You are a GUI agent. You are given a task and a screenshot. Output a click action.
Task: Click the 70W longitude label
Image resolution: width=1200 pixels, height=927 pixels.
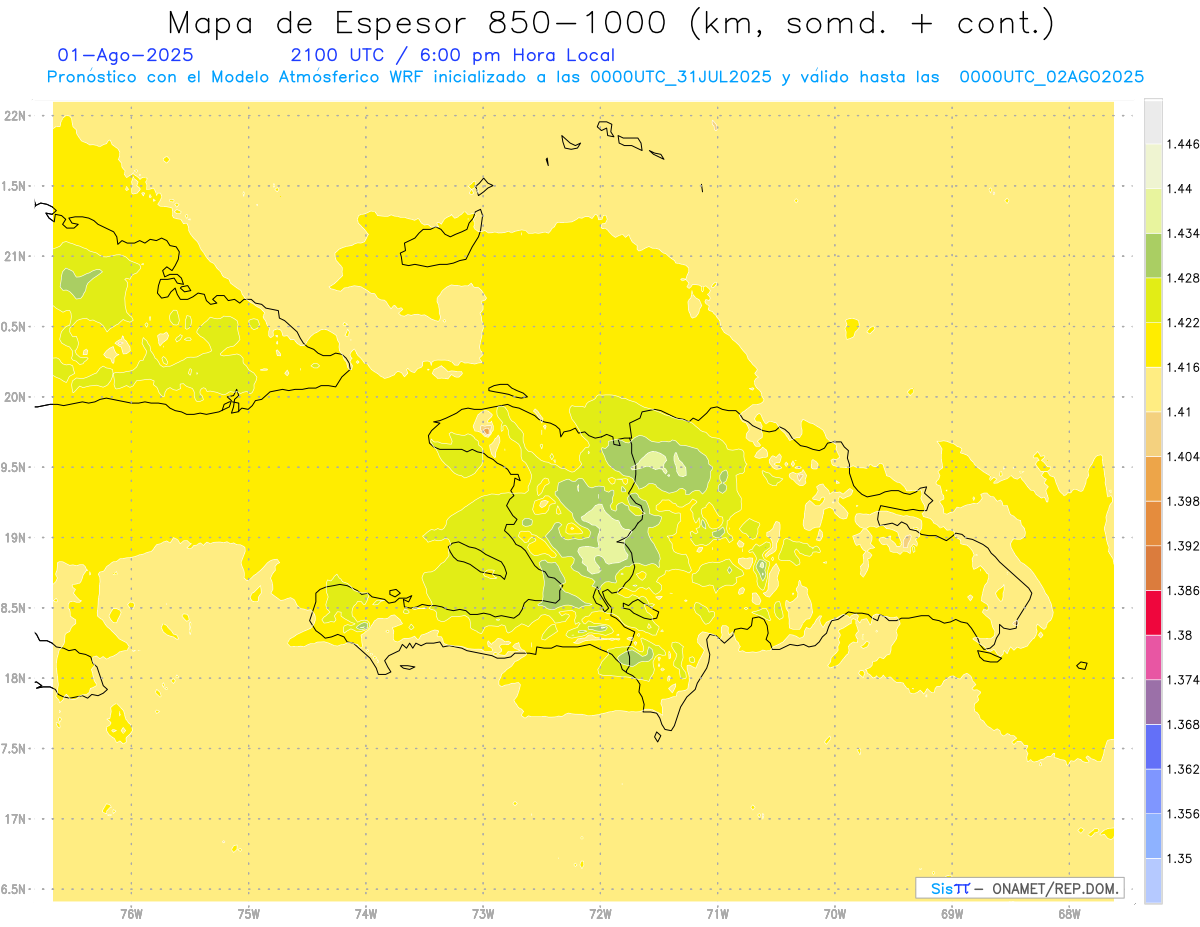pyautogui.click(x=835, y=913)
